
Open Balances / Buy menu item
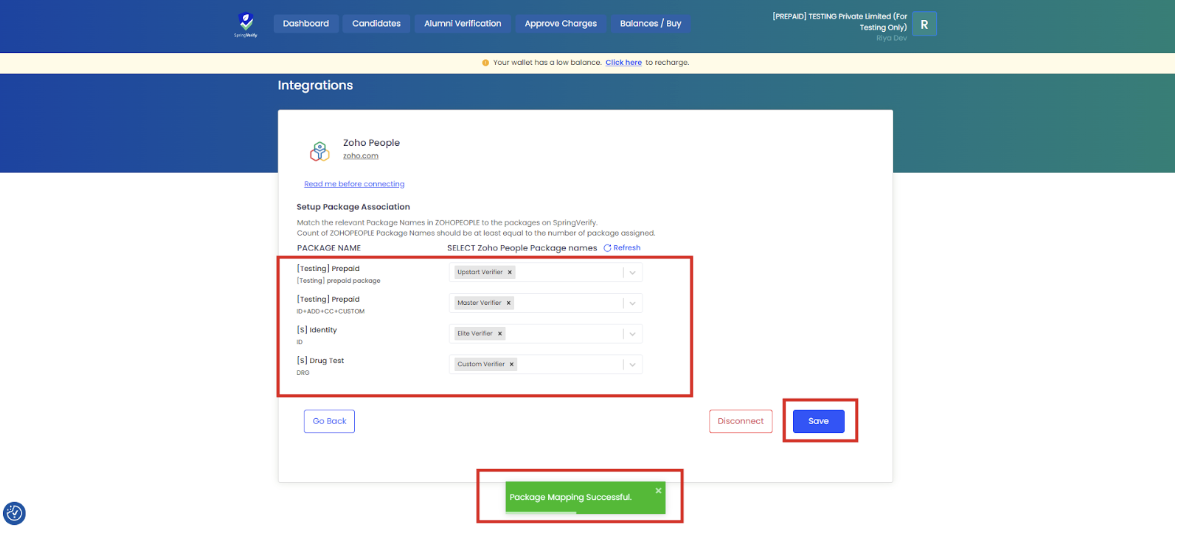(651, 23)
